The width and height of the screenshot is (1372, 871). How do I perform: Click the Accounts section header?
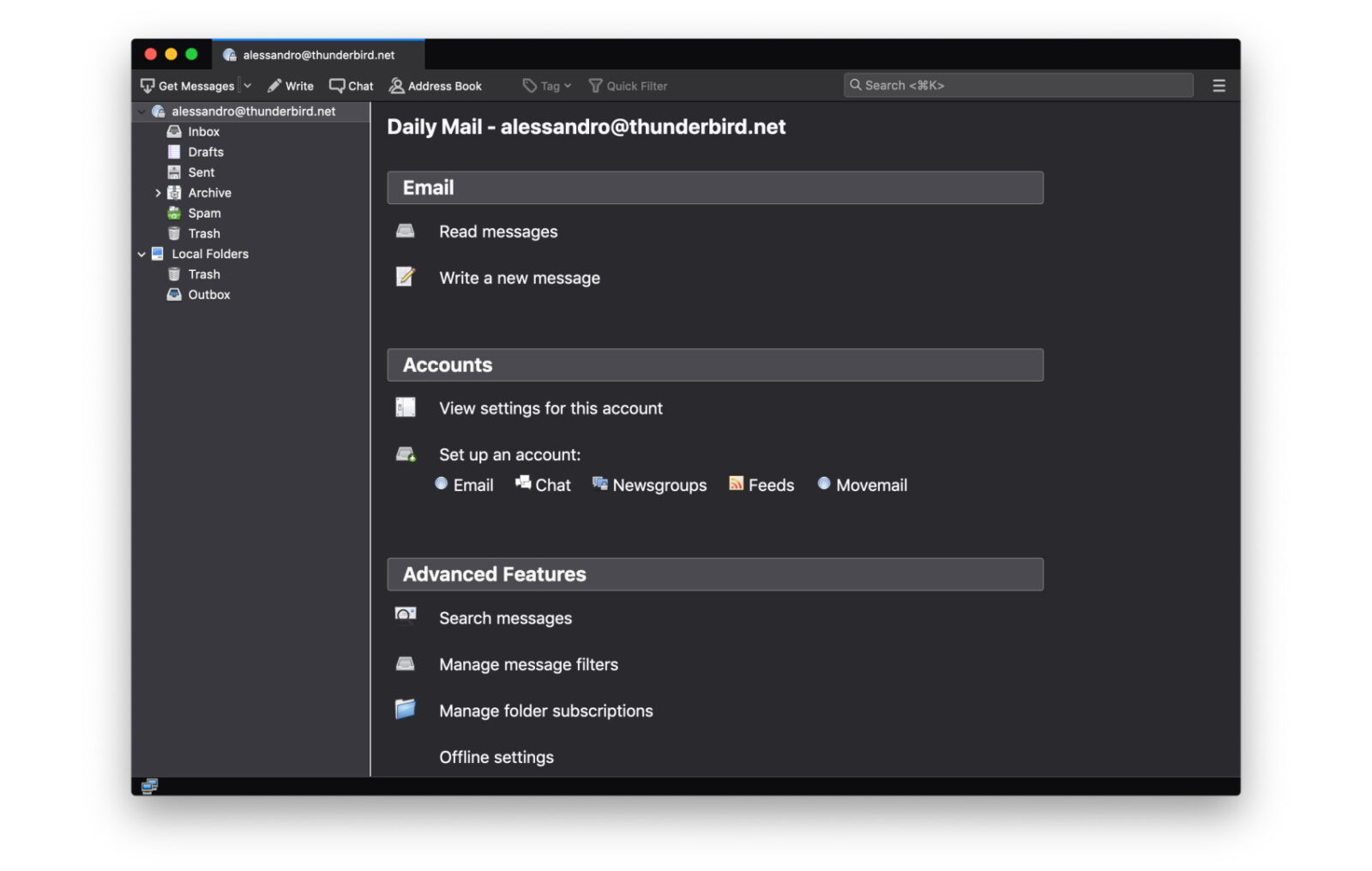coord(715,365)
